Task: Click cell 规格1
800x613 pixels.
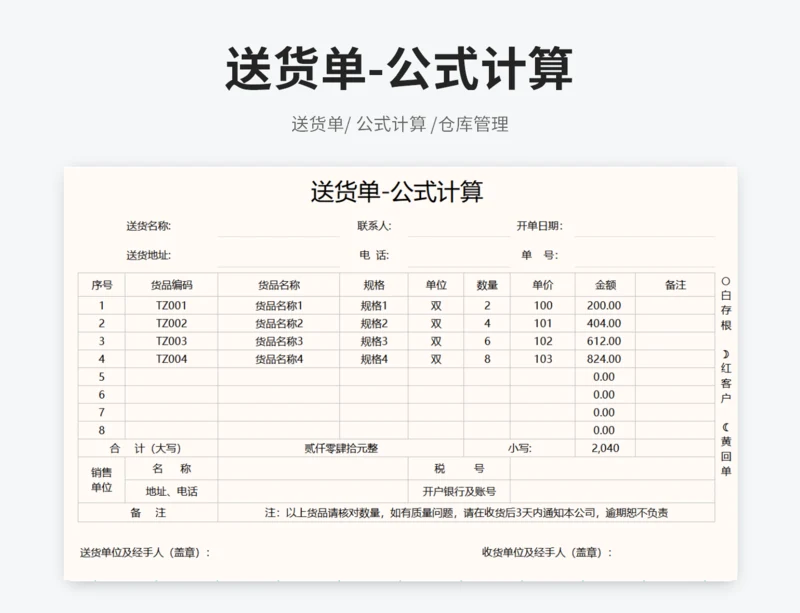Action: pos(374,306)
